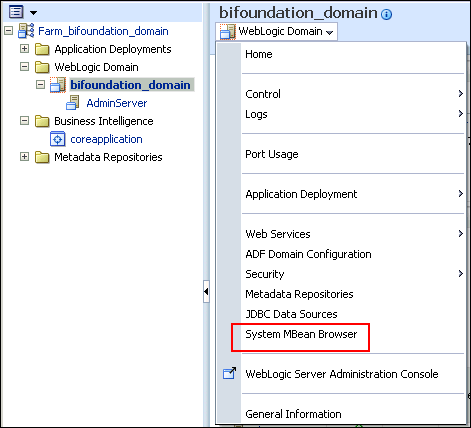Open the AdminServer link

pyautogui.click(x=117, y=103)
